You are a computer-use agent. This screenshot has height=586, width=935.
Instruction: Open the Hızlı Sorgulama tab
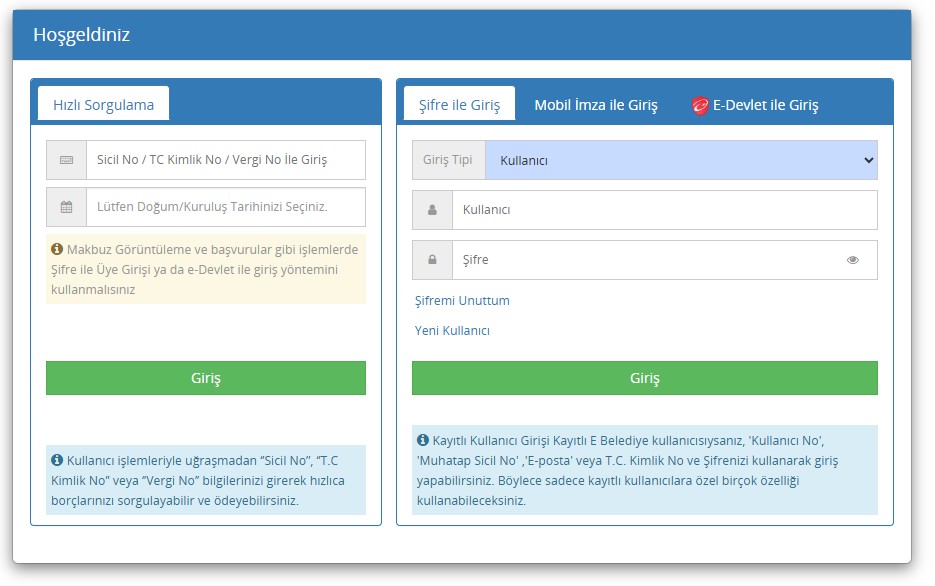(x=103, y=104)
